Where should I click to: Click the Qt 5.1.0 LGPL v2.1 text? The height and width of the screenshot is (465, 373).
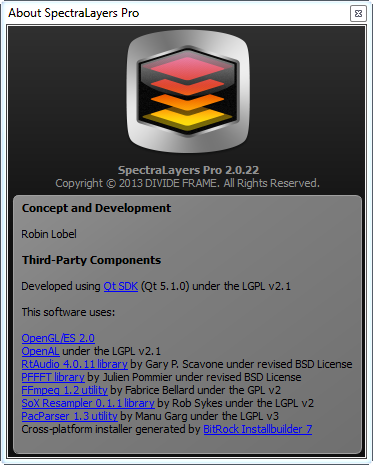click(216, 286)
